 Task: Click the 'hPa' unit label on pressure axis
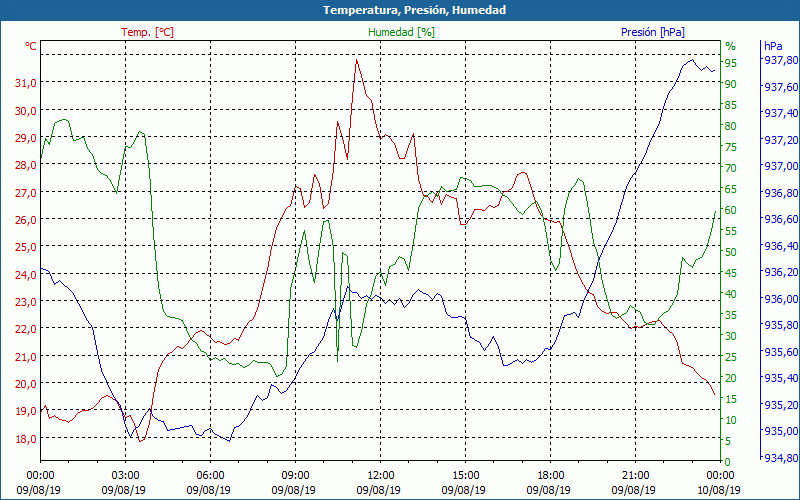click(x=773, y=46)
